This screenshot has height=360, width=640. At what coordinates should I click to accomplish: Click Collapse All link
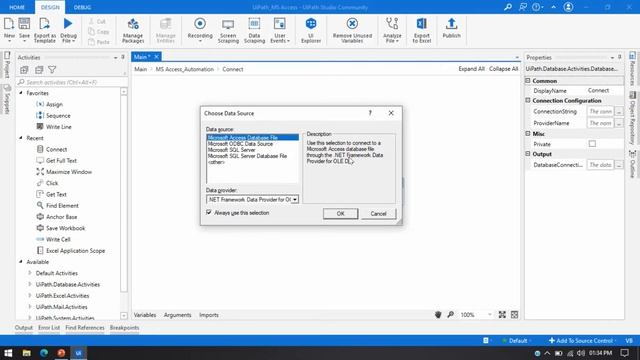click(x=503, y=69)
